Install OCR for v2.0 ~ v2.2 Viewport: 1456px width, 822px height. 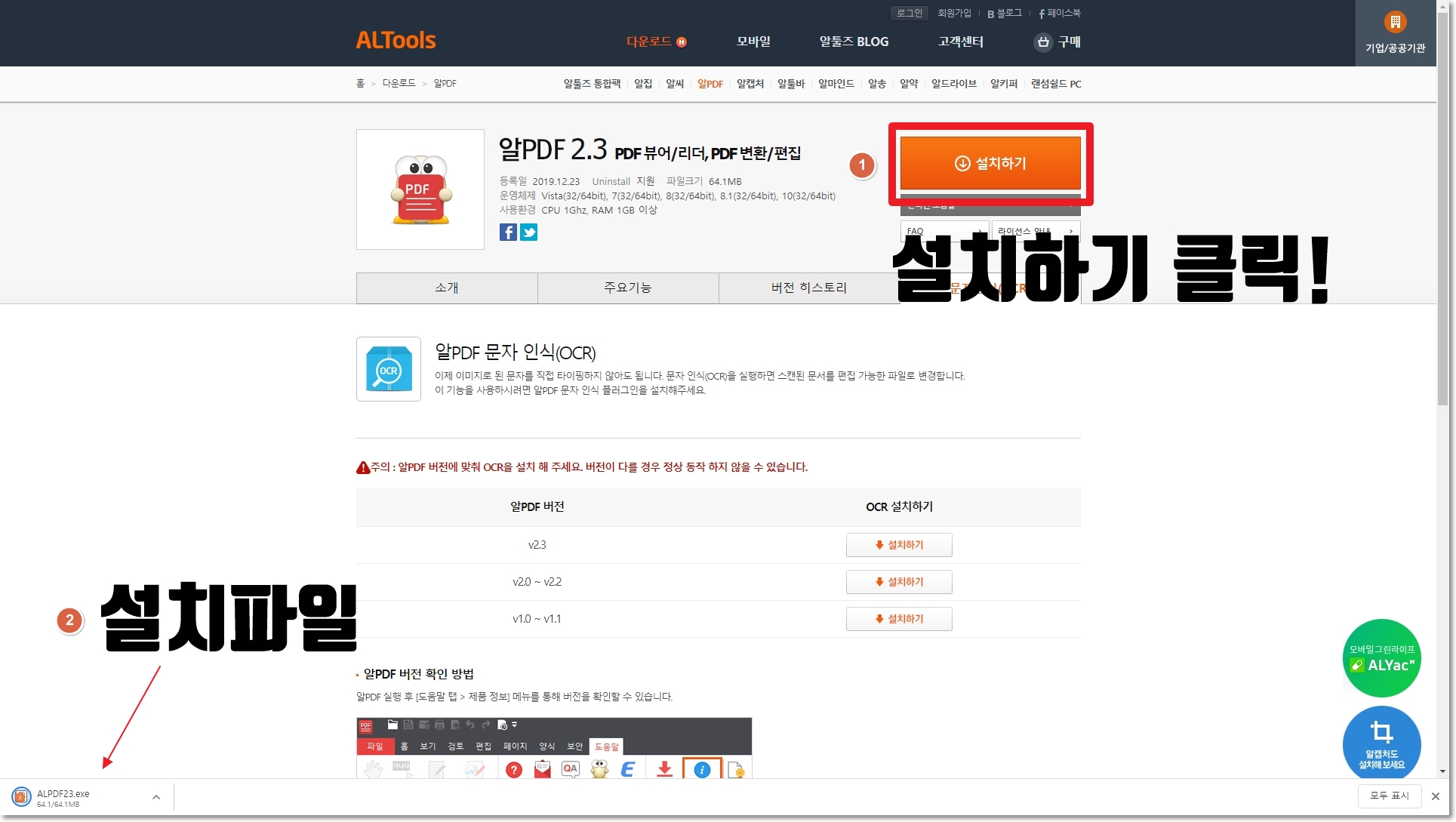(899, 582)
